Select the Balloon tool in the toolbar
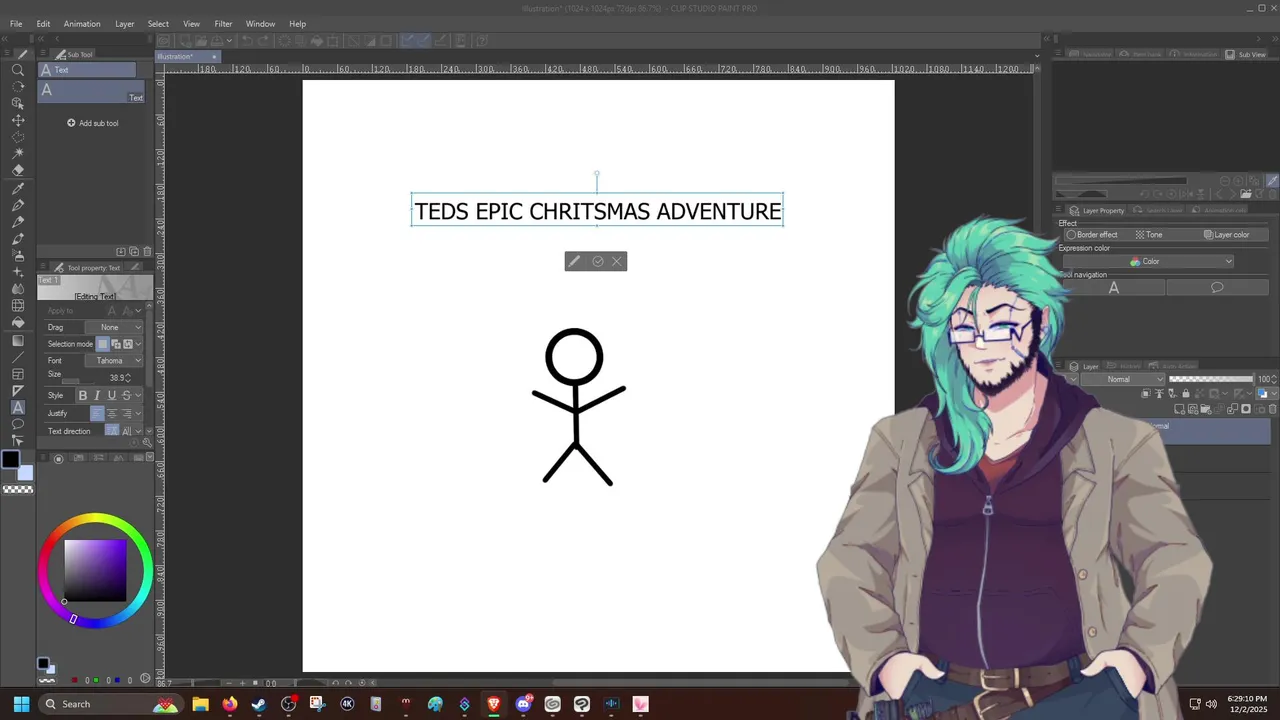This screenshot has height=720, width=1280. click(18, 424)
